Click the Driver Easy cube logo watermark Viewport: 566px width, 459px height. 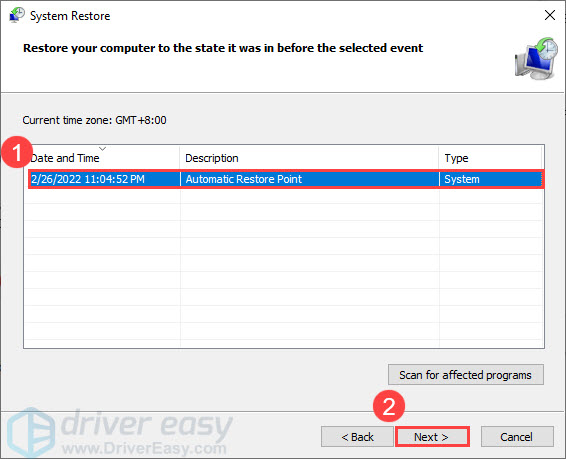[31, 433]
